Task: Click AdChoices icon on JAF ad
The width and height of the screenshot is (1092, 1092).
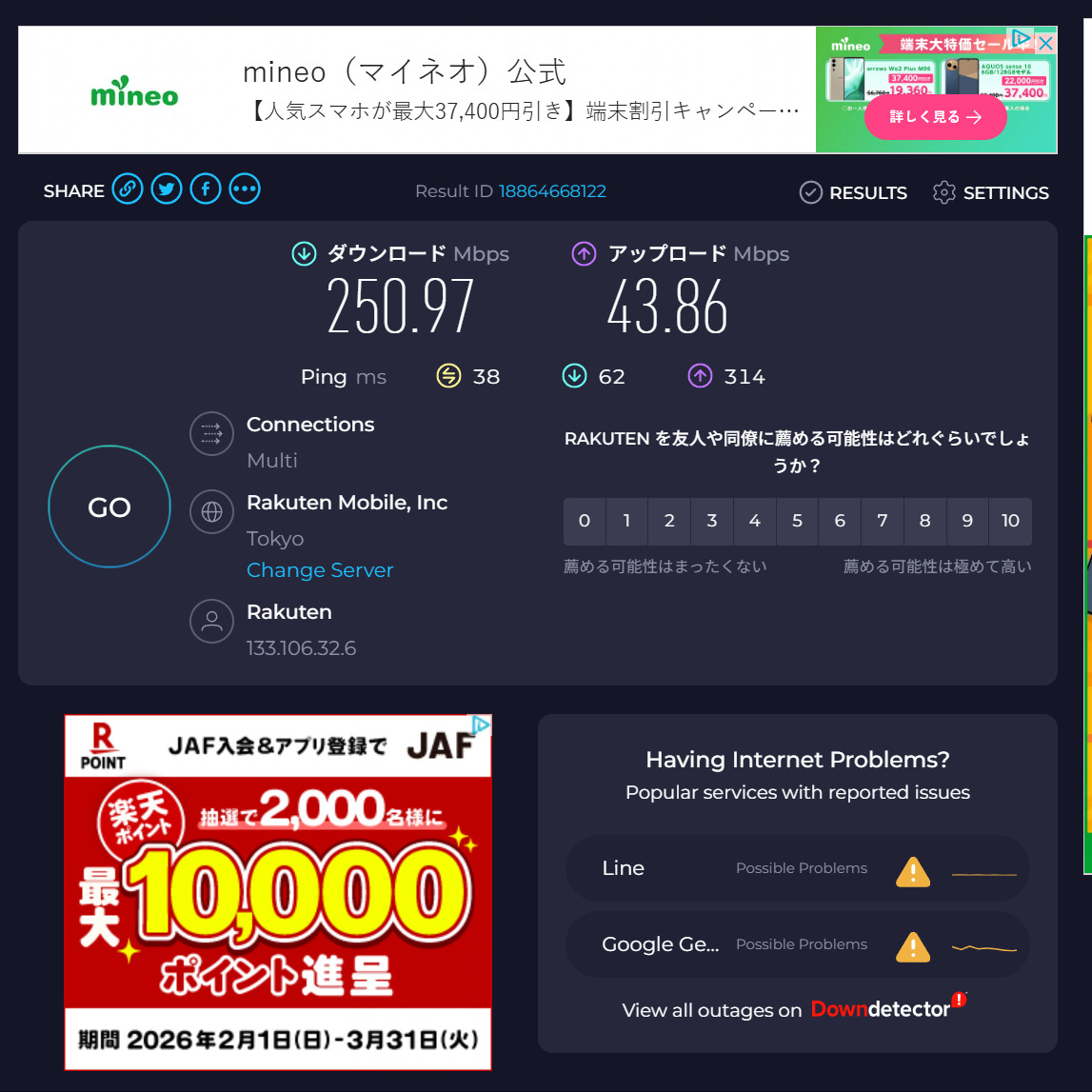Action: click(481, 725)
